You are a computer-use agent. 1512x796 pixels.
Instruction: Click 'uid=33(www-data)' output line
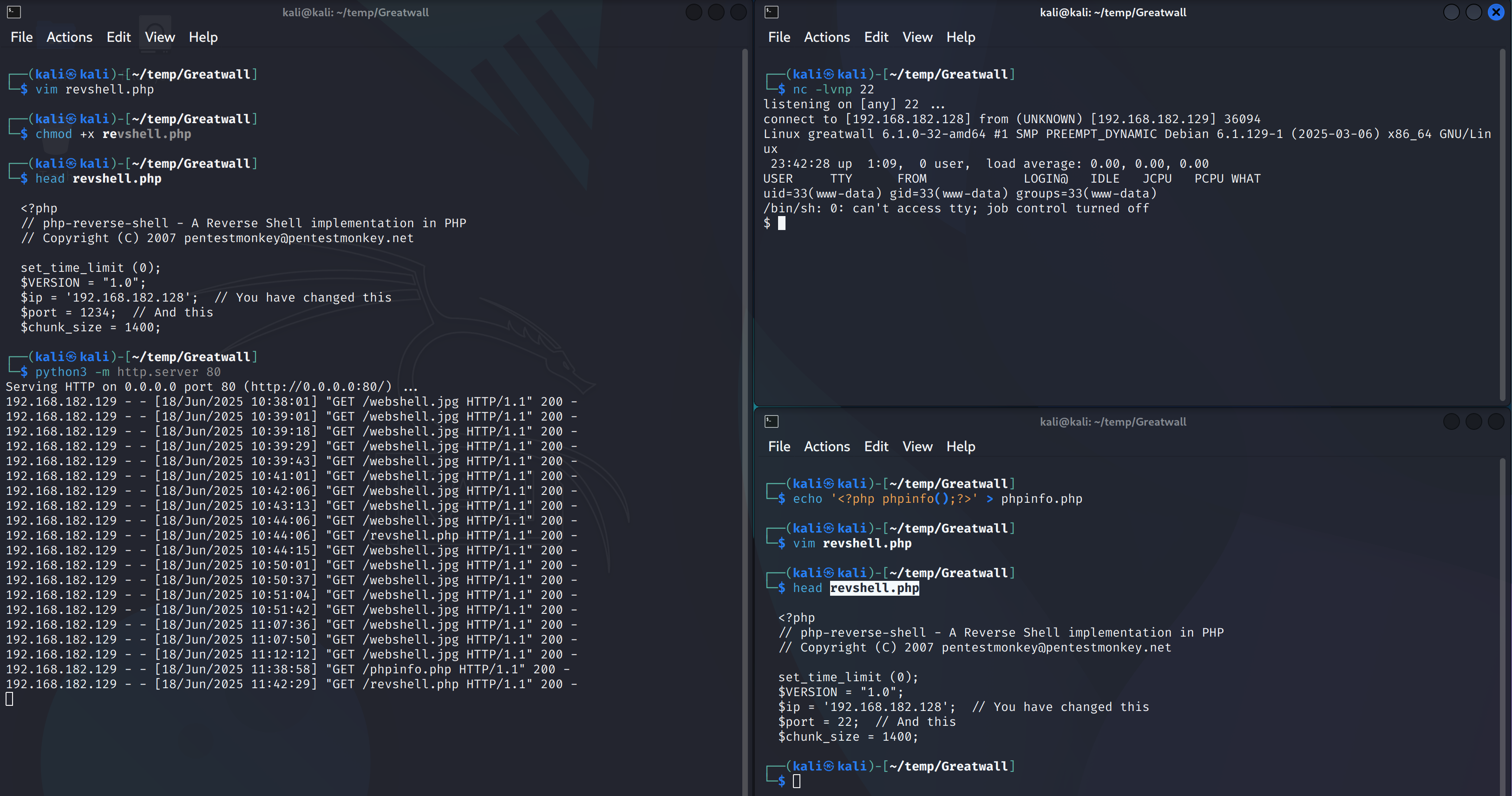[960, 193]
